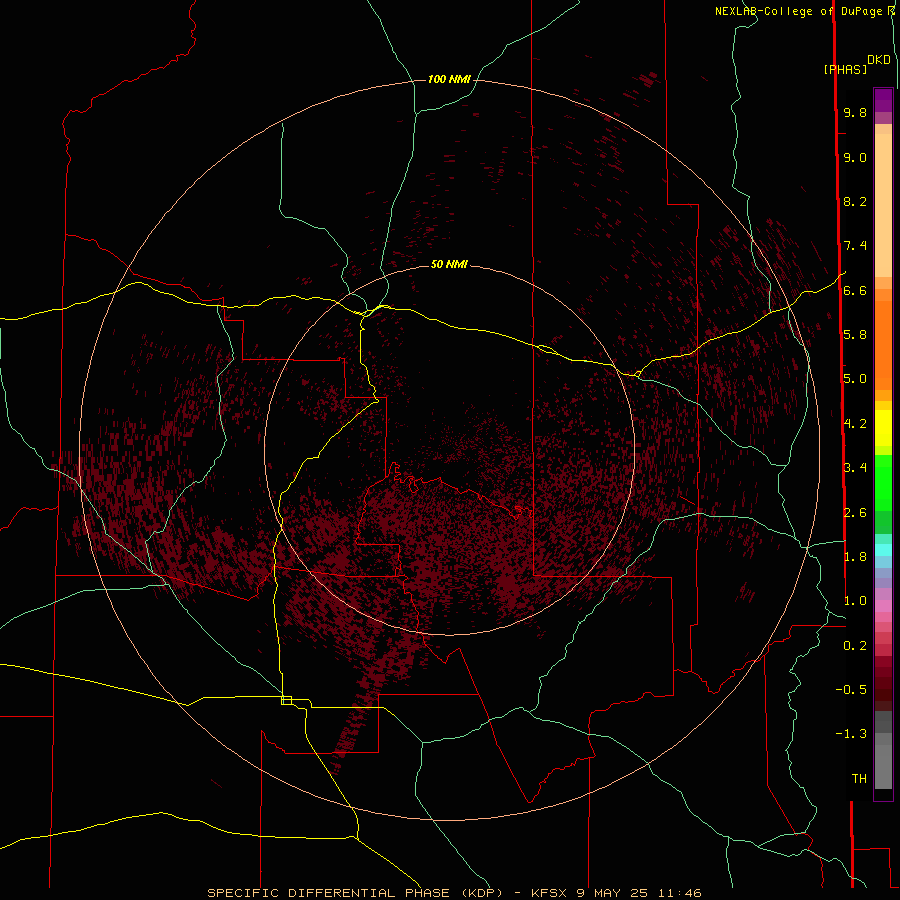
Task: Click the 1.0 value on color scale
Action: click(855, 601)
